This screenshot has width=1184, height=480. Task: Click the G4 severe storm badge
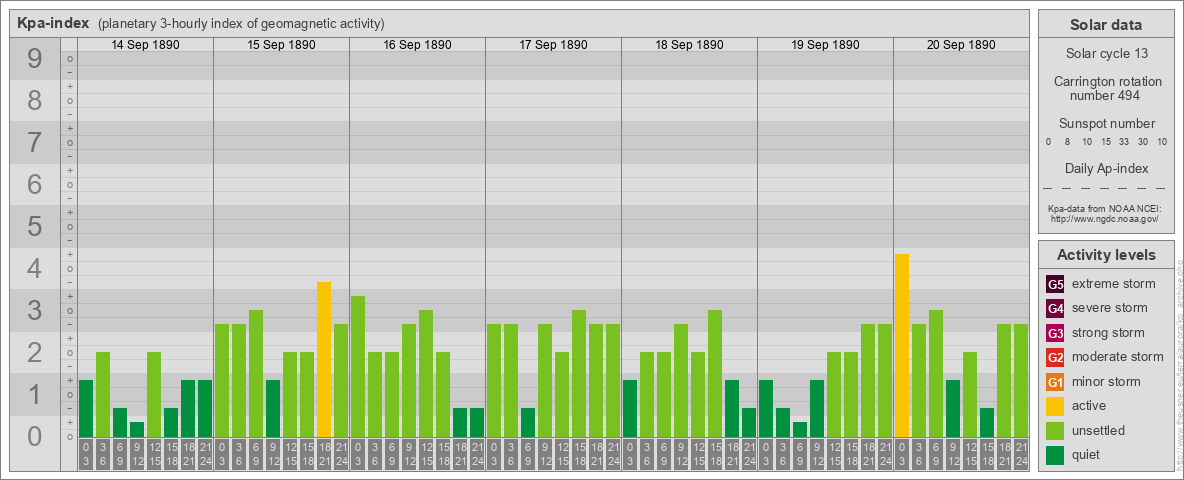pos(1055,308)
